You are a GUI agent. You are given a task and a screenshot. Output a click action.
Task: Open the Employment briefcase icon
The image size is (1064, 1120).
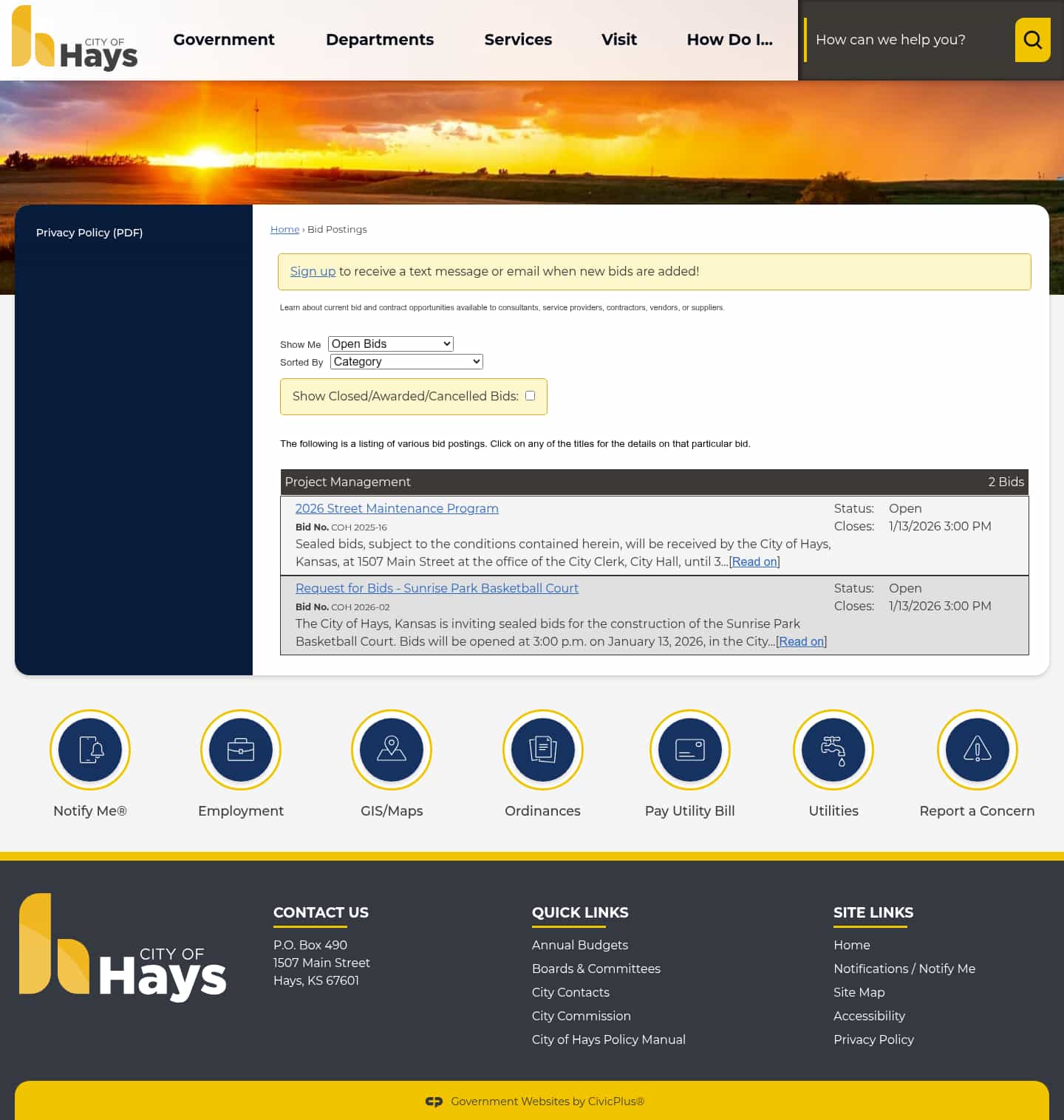click(x=241, y=750)
